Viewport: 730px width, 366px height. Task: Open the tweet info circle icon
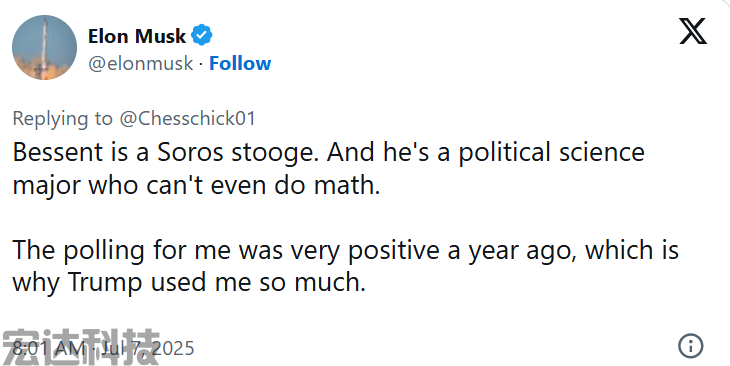(691, 346)
